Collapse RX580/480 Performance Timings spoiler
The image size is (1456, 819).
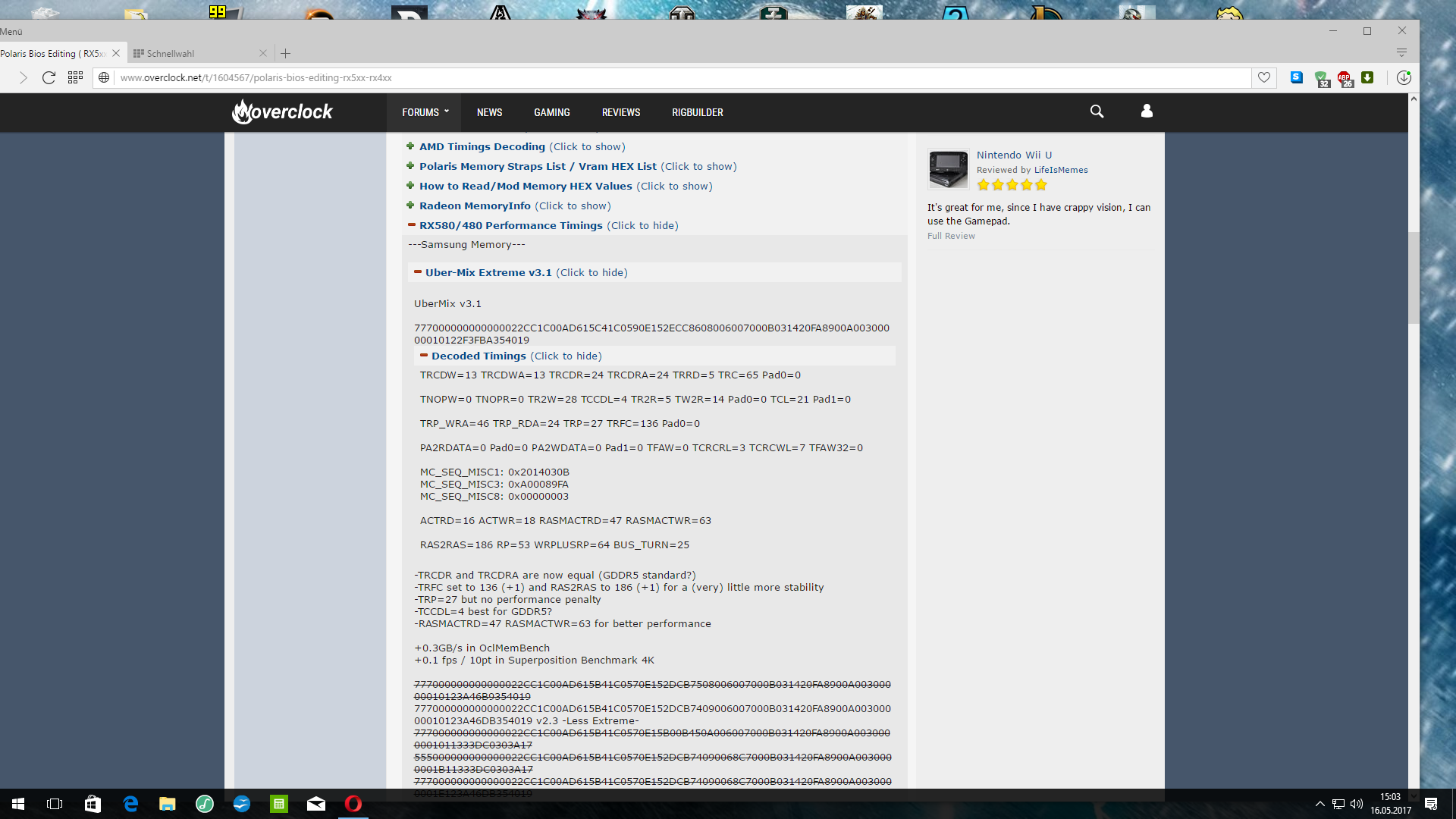click(510, 225)
